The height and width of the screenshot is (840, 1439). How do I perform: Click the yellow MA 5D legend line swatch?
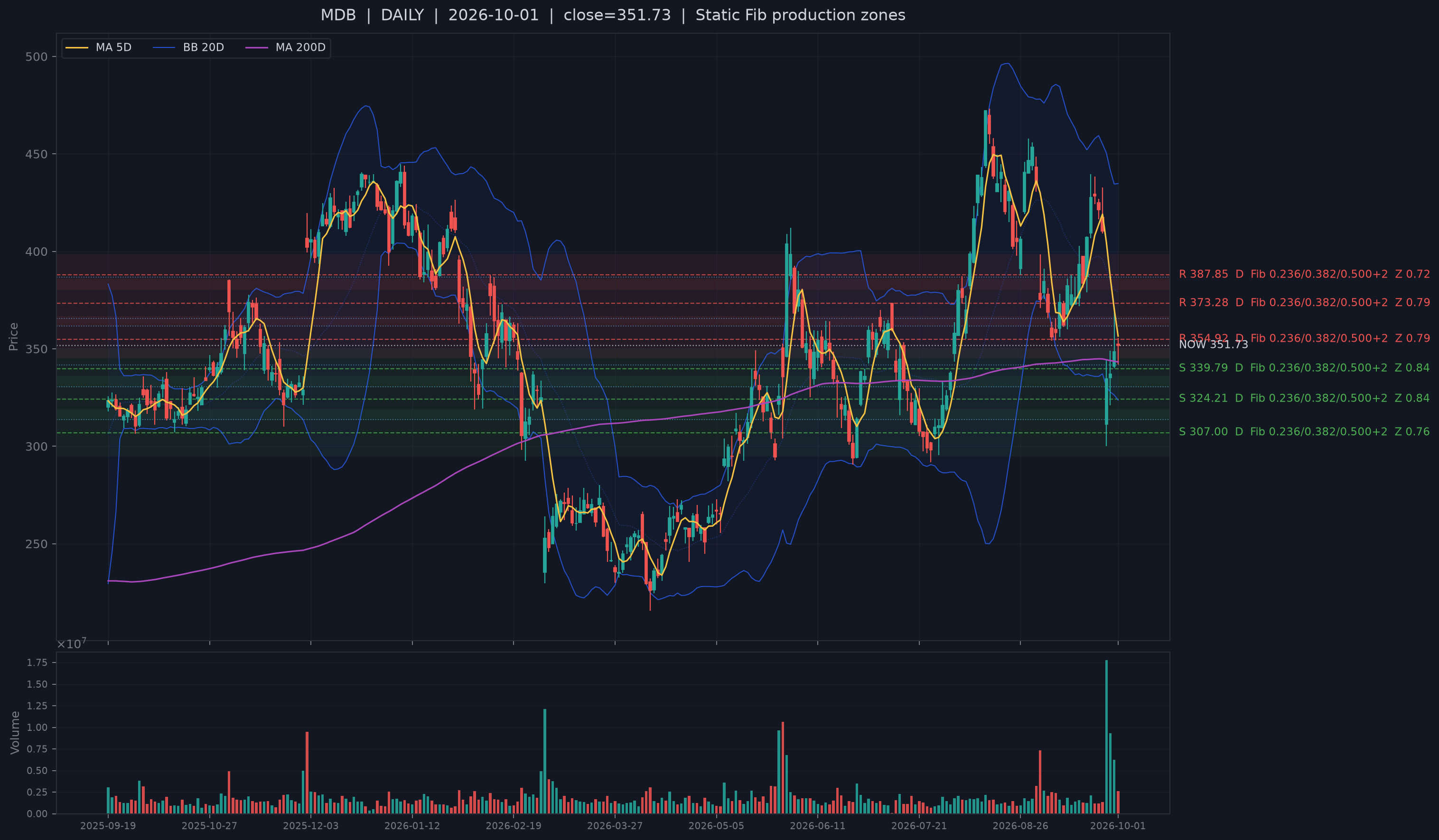77,48
